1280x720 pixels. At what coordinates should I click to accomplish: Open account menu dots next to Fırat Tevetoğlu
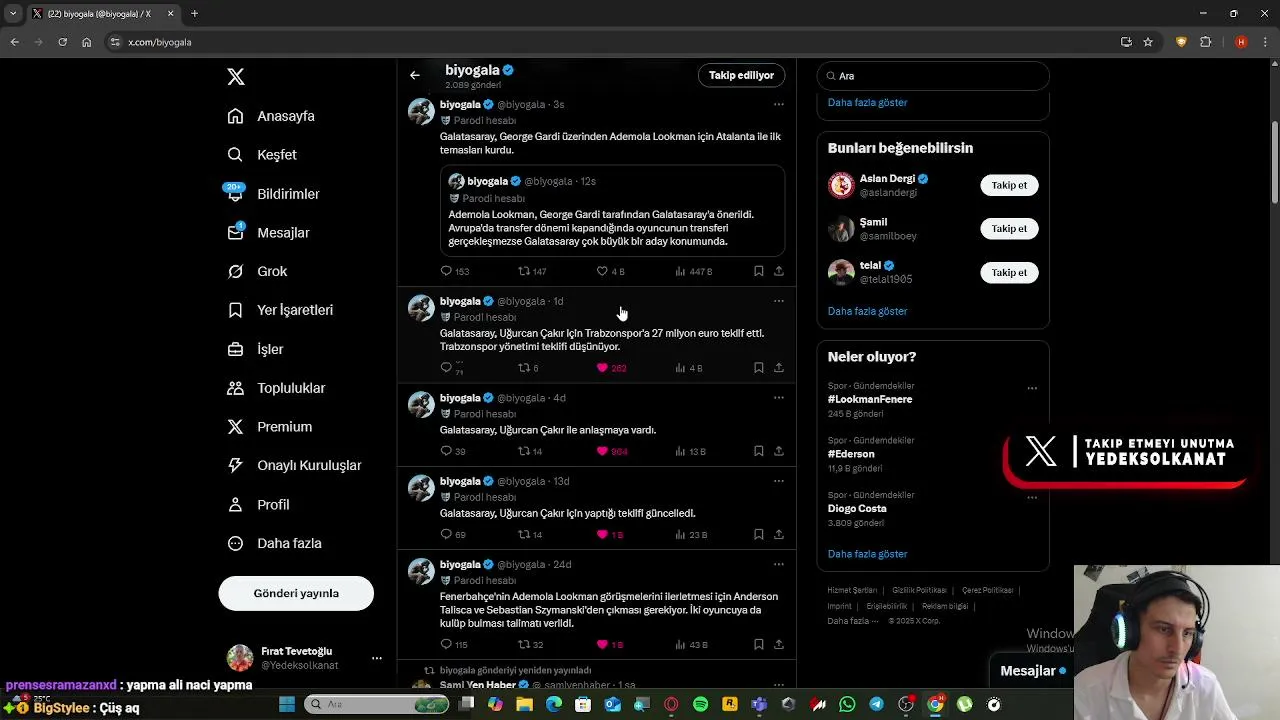tap(377, 658)
